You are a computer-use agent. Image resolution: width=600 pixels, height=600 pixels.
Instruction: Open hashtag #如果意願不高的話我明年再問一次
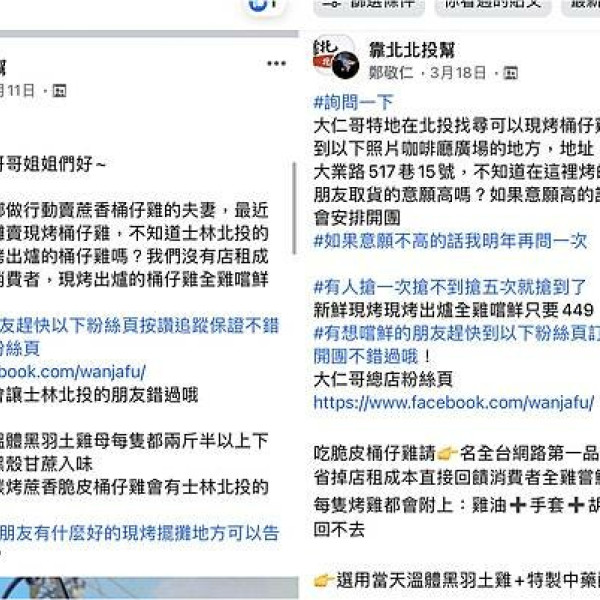click(x=450, y=241)
